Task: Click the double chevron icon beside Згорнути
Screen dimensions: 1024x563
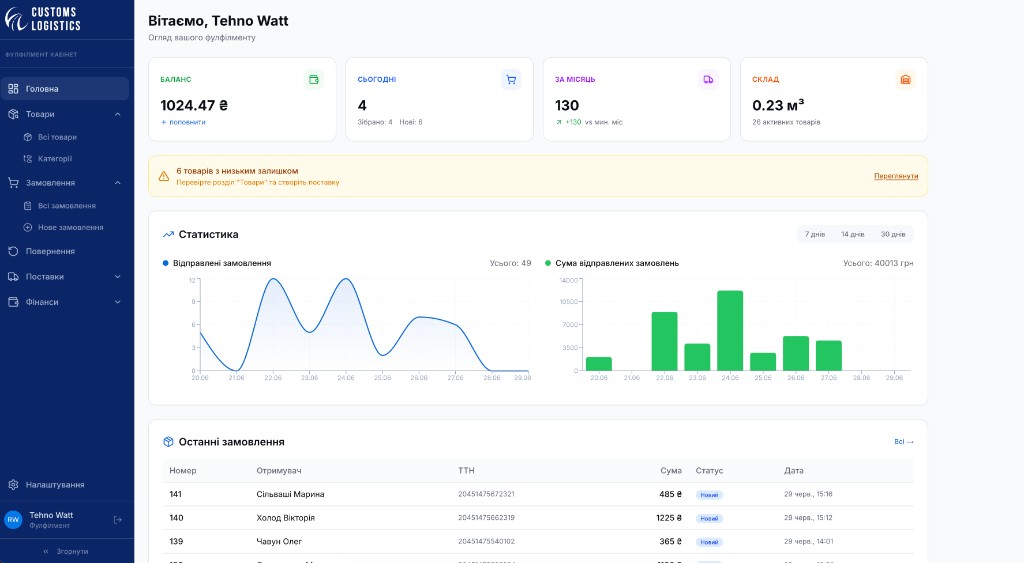Action: [46, 551]
